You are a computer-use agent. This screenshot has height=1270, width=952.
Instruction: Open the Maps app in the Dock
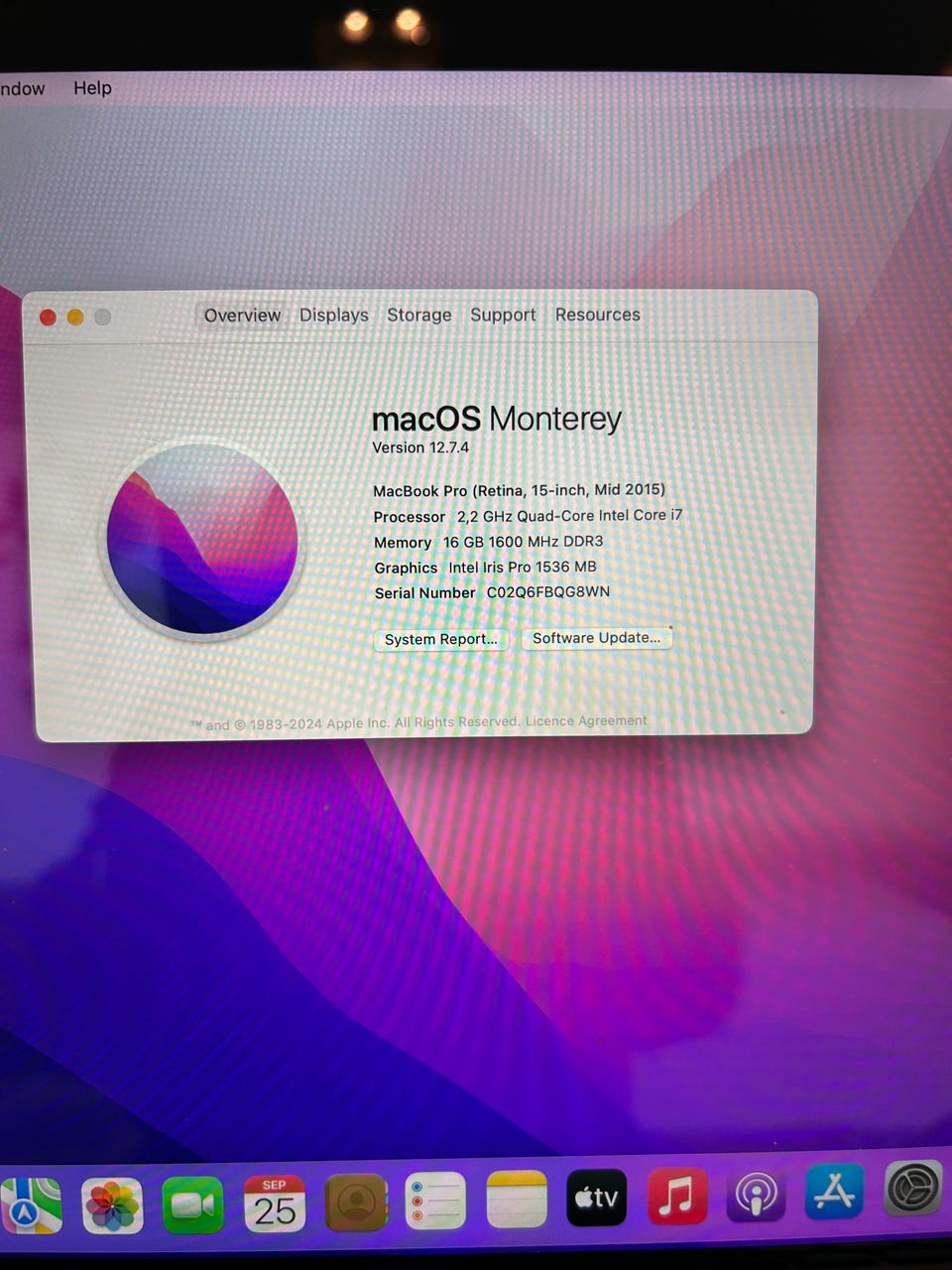coord(29,1205)
